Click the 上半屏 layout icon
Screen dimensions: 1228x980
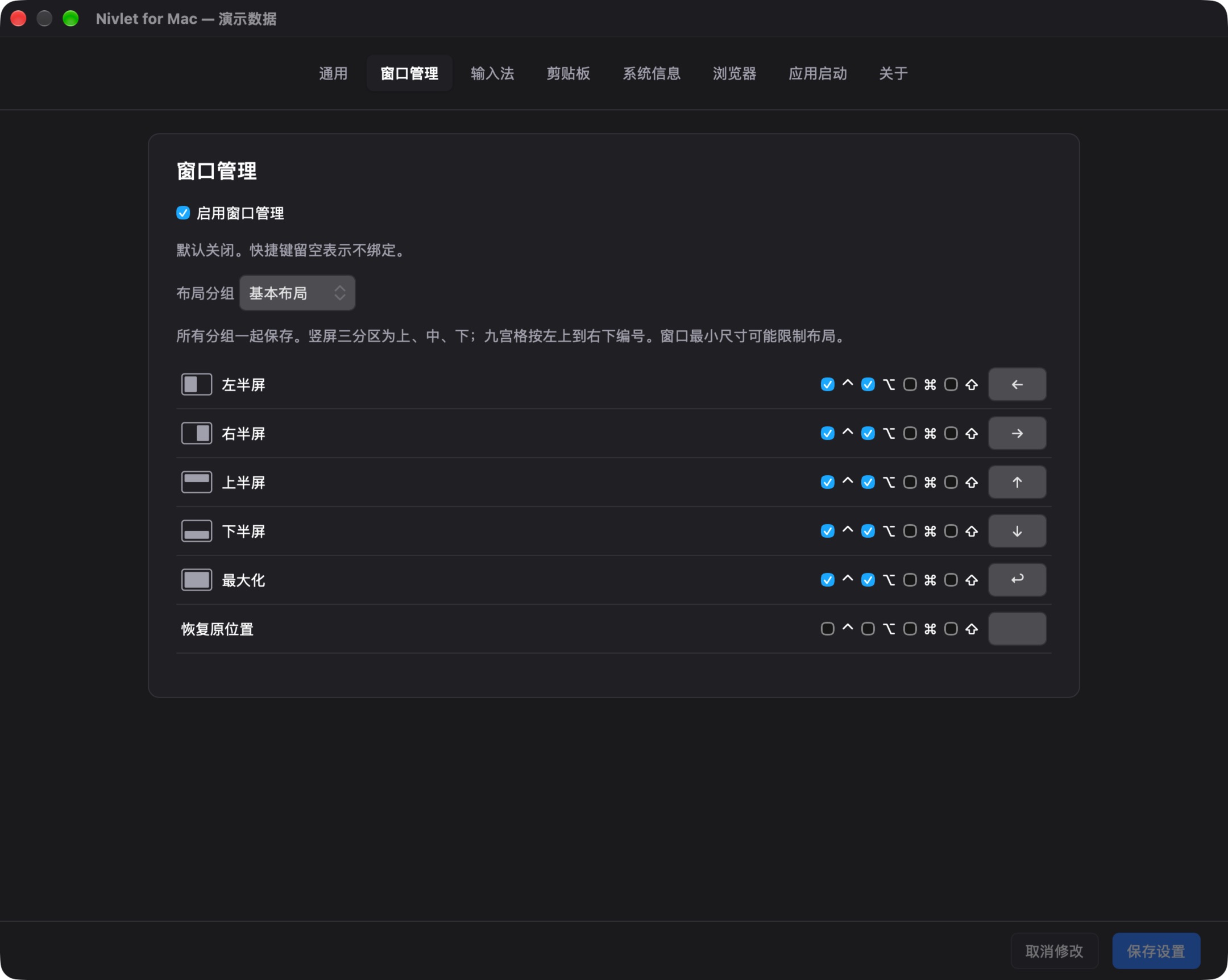click(x=197, y=482)
